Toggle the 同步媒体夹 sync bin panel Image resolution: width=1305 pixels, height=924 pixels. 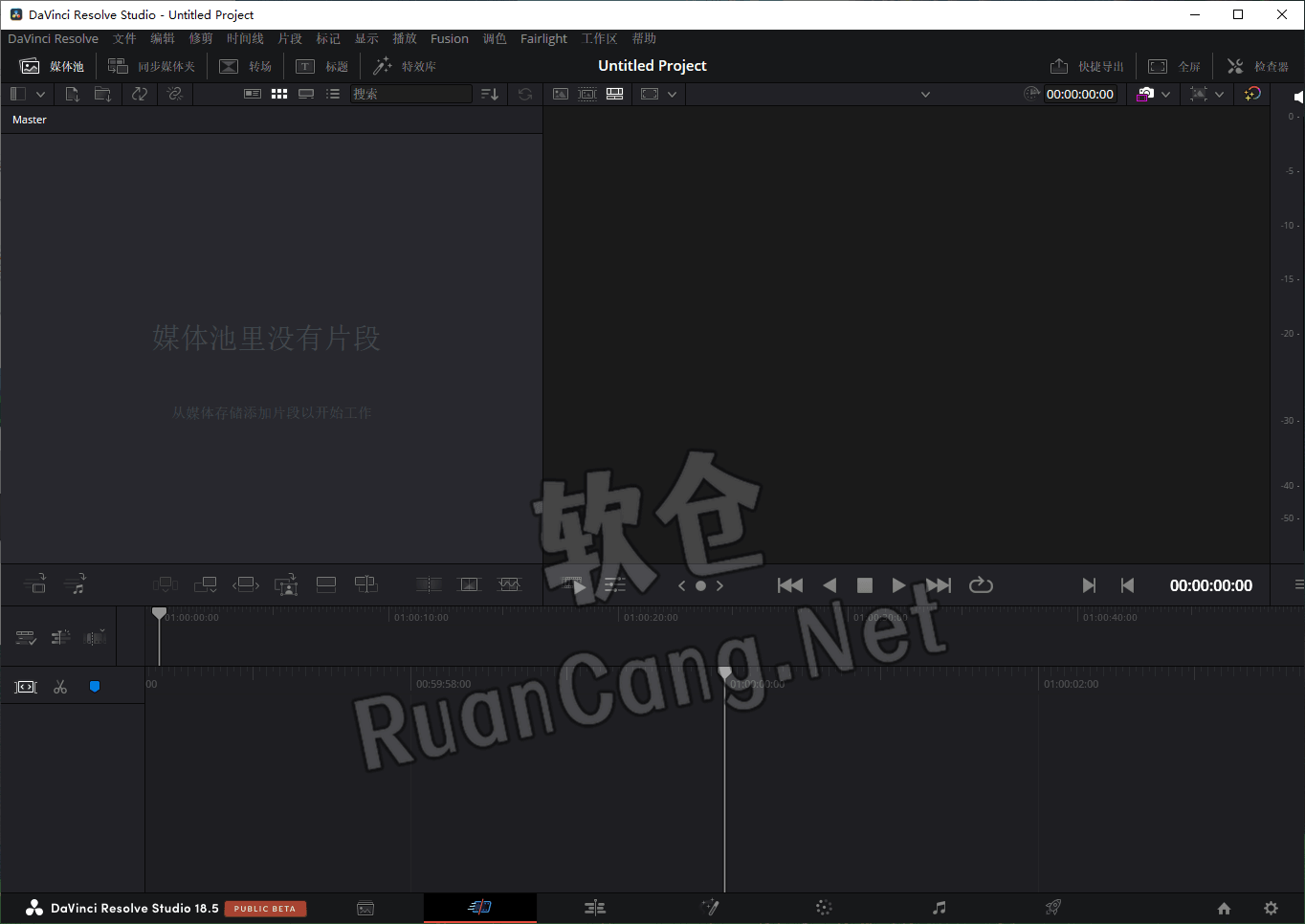pos(152,66)
